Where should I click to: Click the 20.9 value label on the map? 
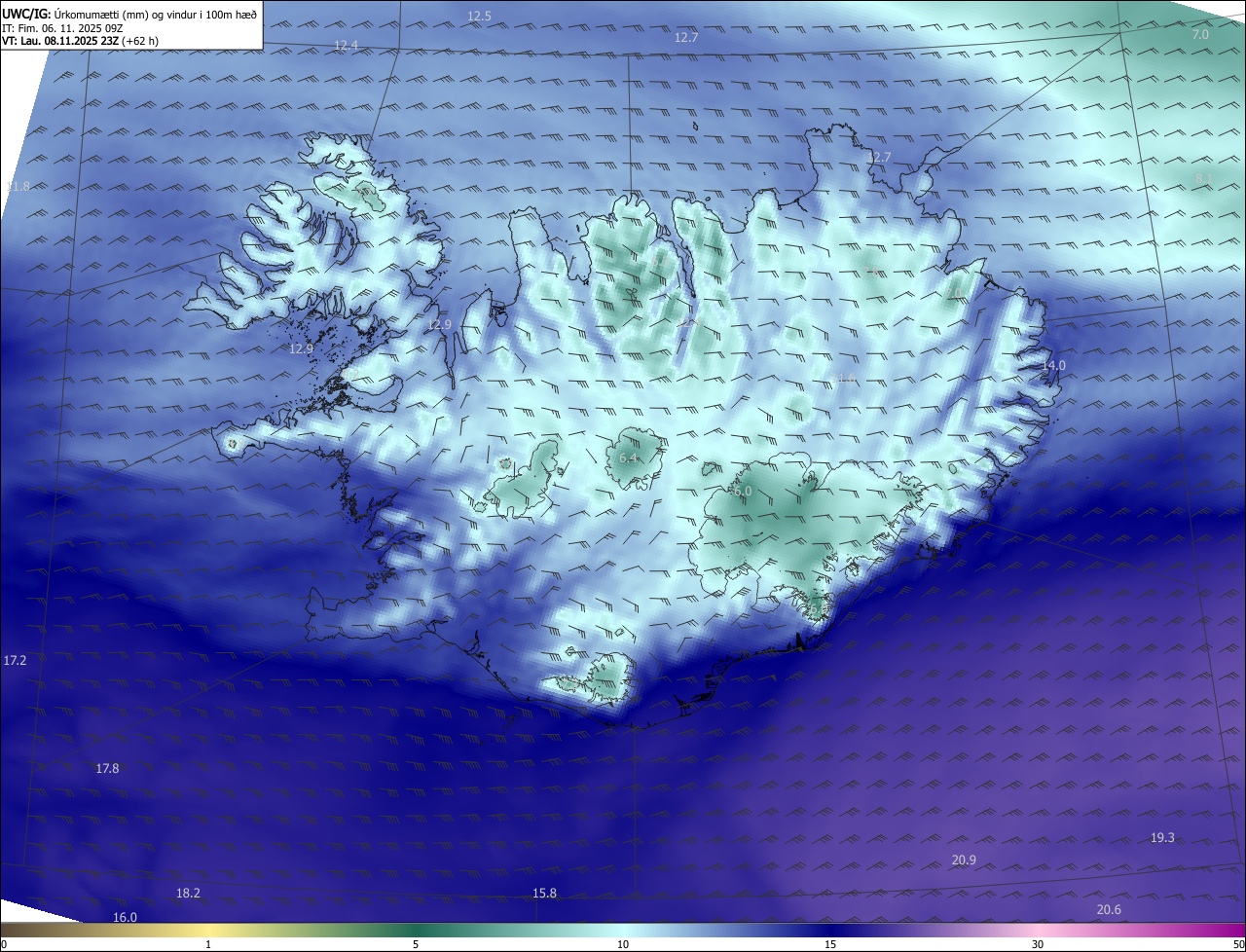964,860
